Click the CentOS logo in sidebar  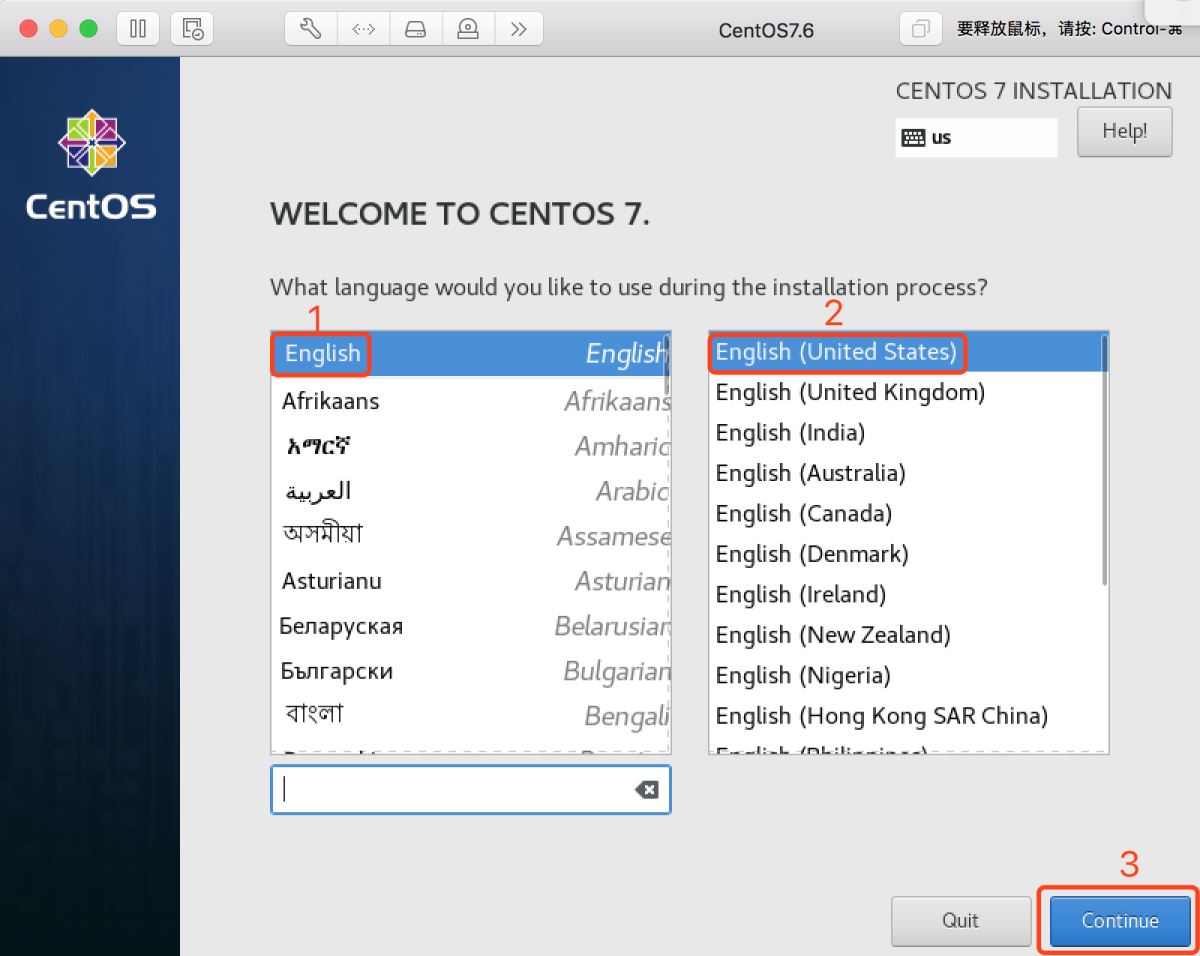pyautogui.click(x=91, y=165)
